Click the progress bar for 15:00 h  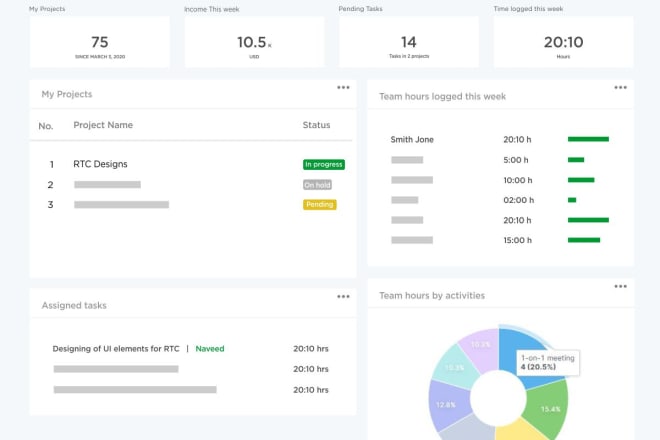(584, 240)
